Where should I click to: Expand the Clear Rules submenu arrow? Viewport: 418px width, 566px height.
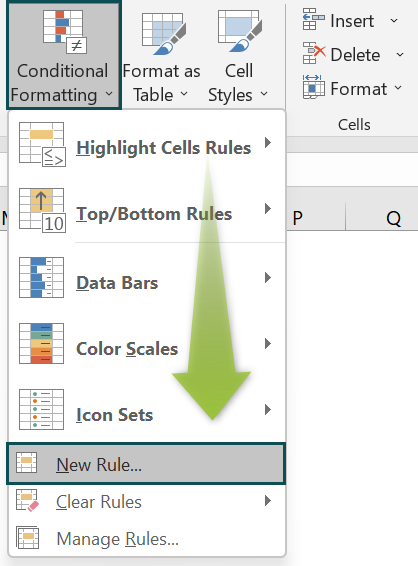(x=267, y=501)
